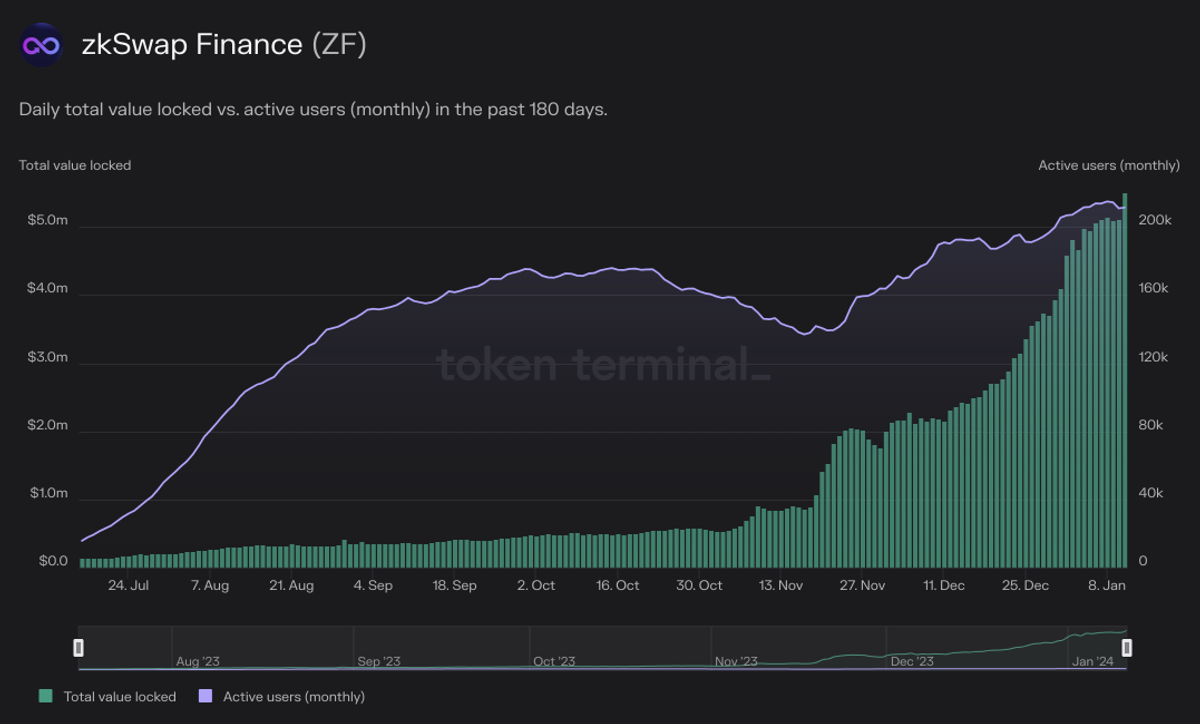1200x724 pixels.
Task: Click the Total value locked axis label
Action: (74, 165)
